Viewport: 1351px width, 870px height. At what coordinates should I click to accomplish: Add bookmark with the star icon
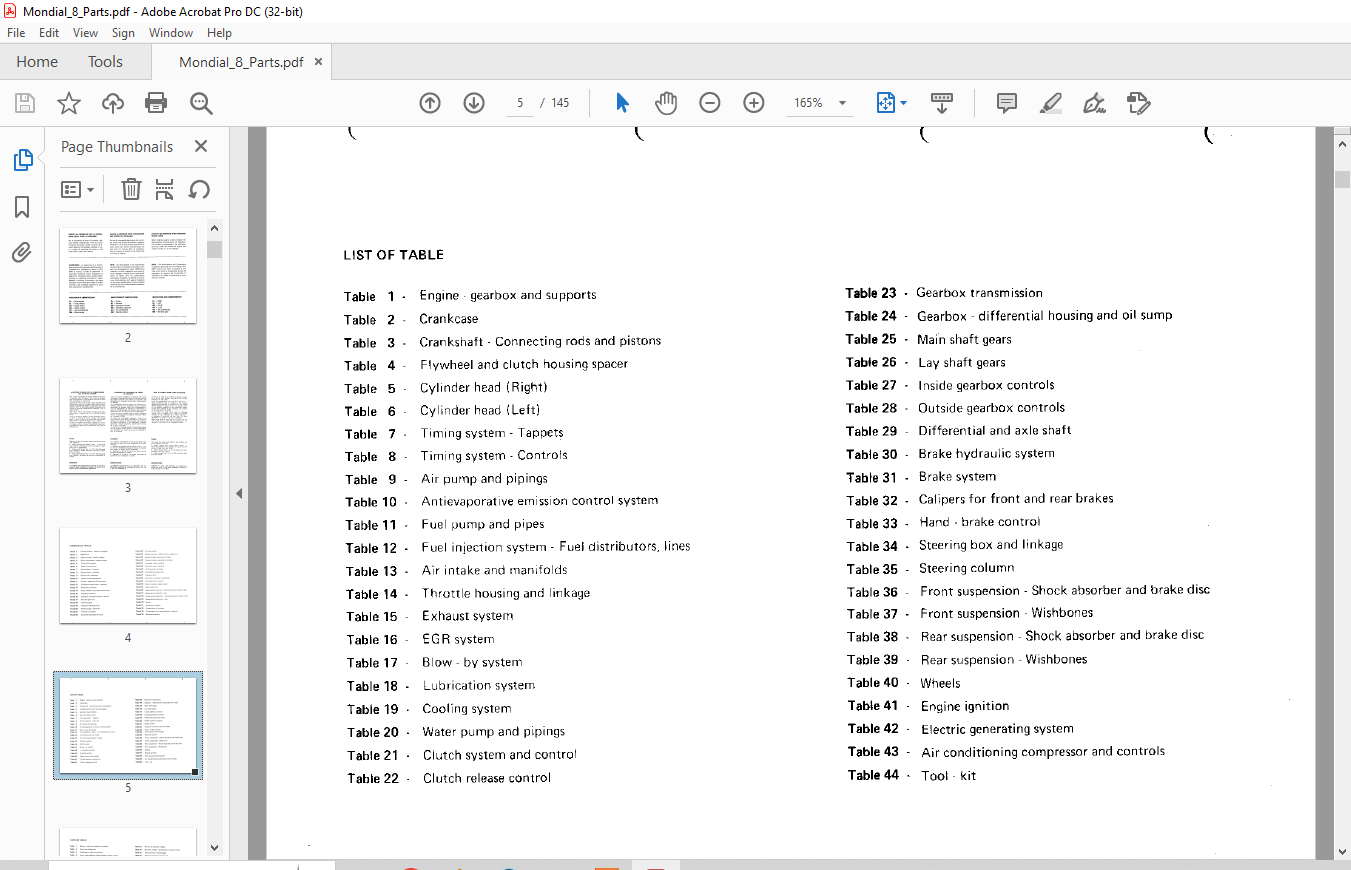pyautogui.click(x=68, y=103)
